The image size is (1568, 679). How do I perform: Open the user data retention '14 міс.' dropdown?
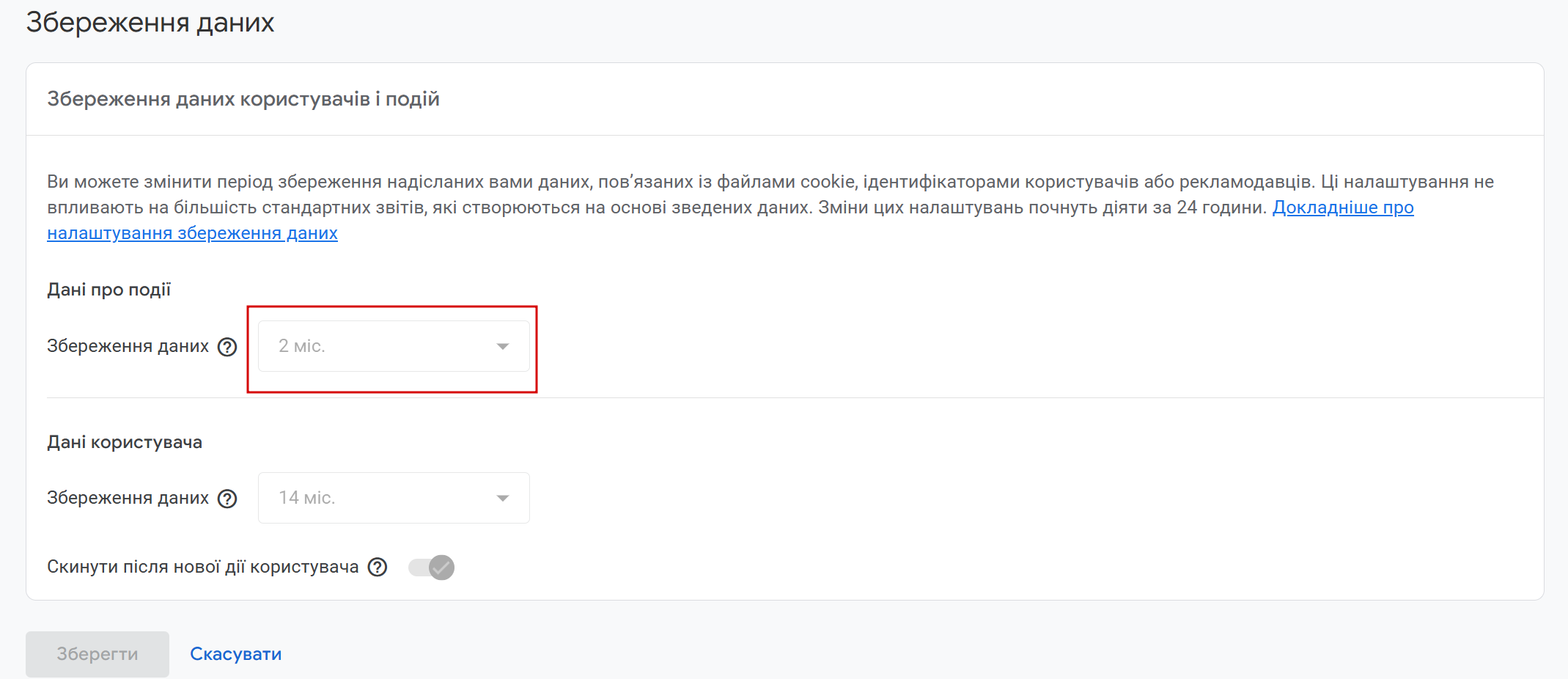click(x=394, y=498)
